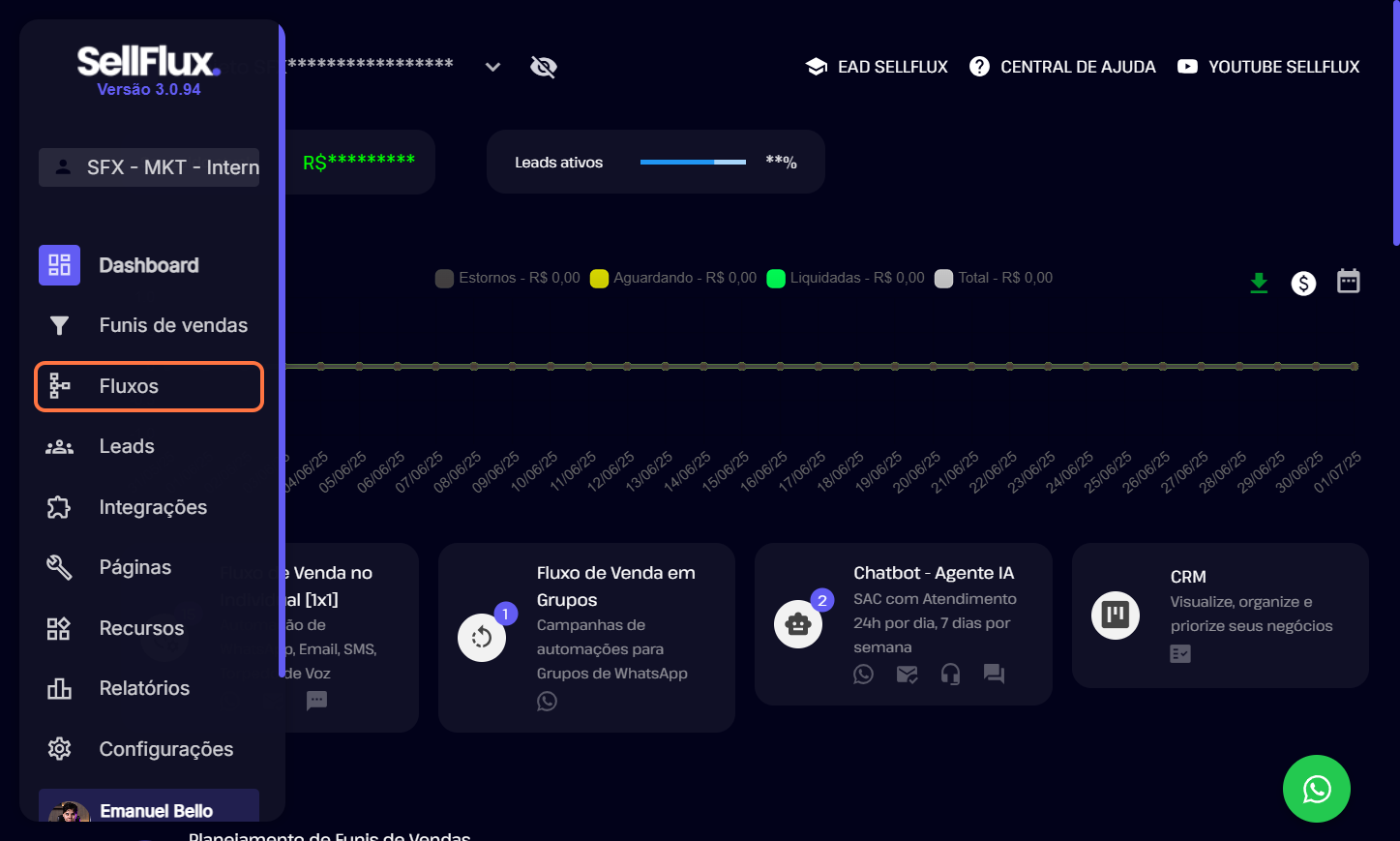Open Funis de vendas menu item
The height and width of the screenshot is (841, 1400).
coord(149,325)
